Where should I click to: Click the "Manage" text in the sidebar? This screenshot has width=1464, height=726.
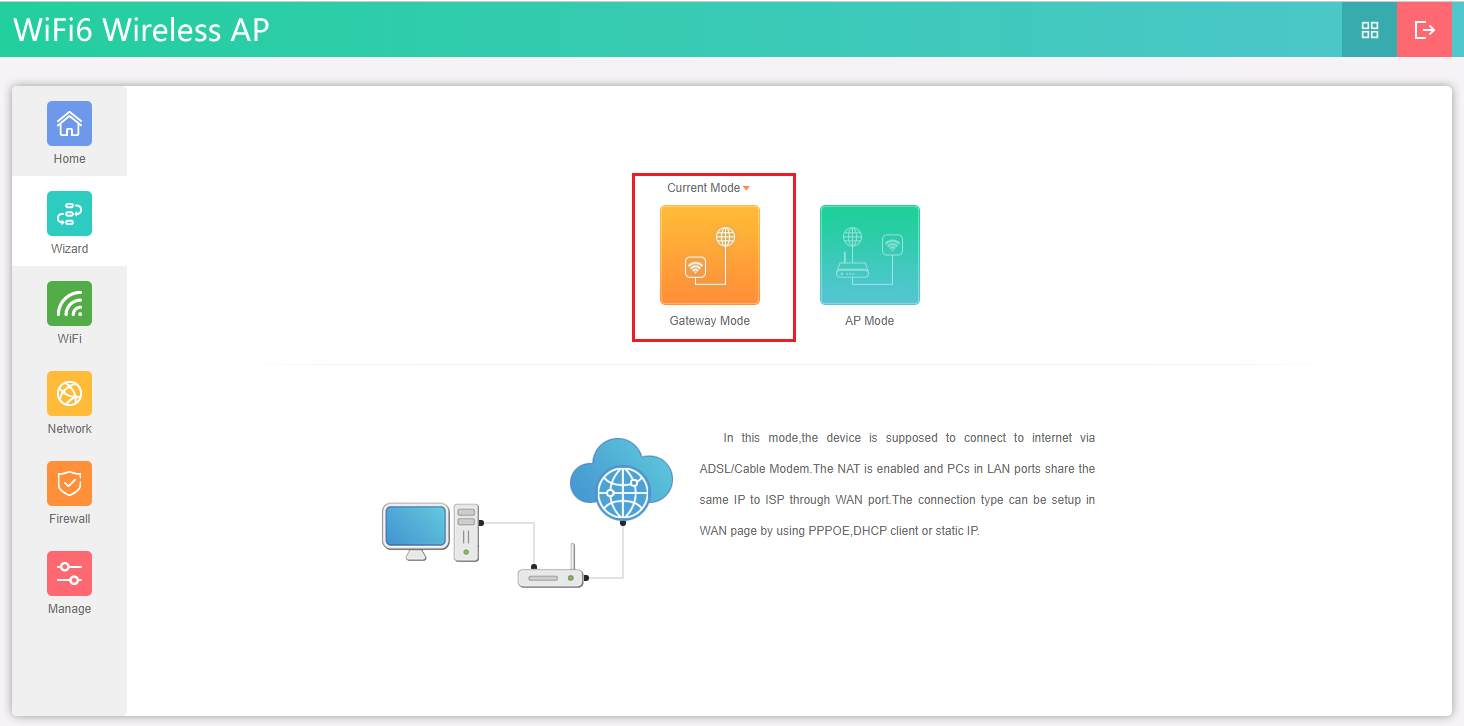[69, 609]
